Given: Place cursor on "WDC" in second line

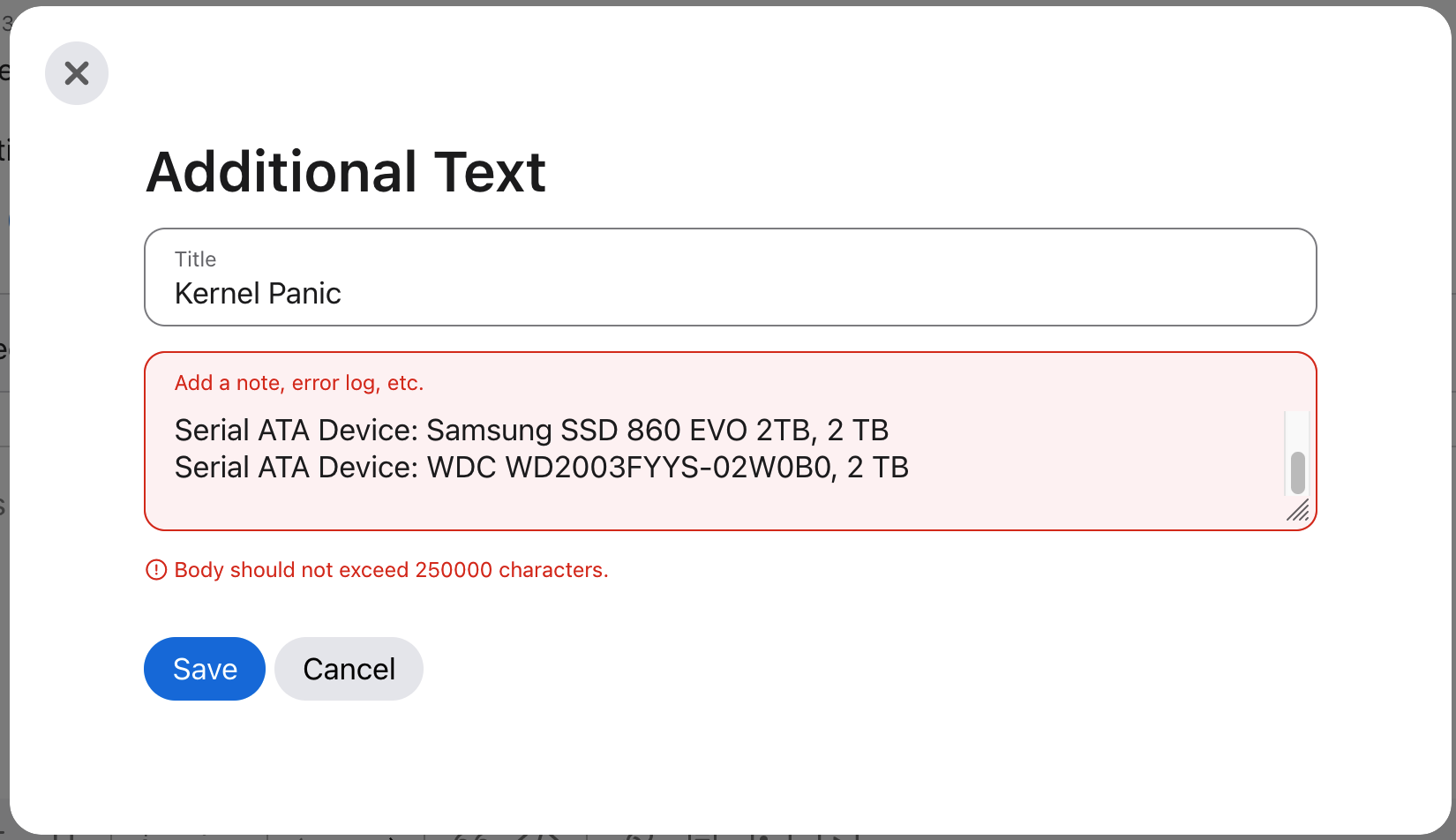Looking at the screenshot, I should click(462, 468).
